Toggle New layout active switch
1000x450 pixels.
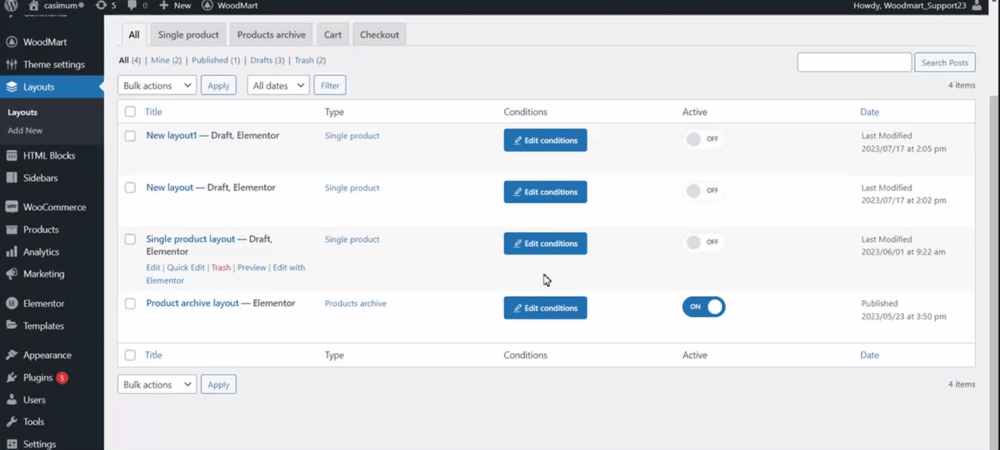click(x=703, y=191)
